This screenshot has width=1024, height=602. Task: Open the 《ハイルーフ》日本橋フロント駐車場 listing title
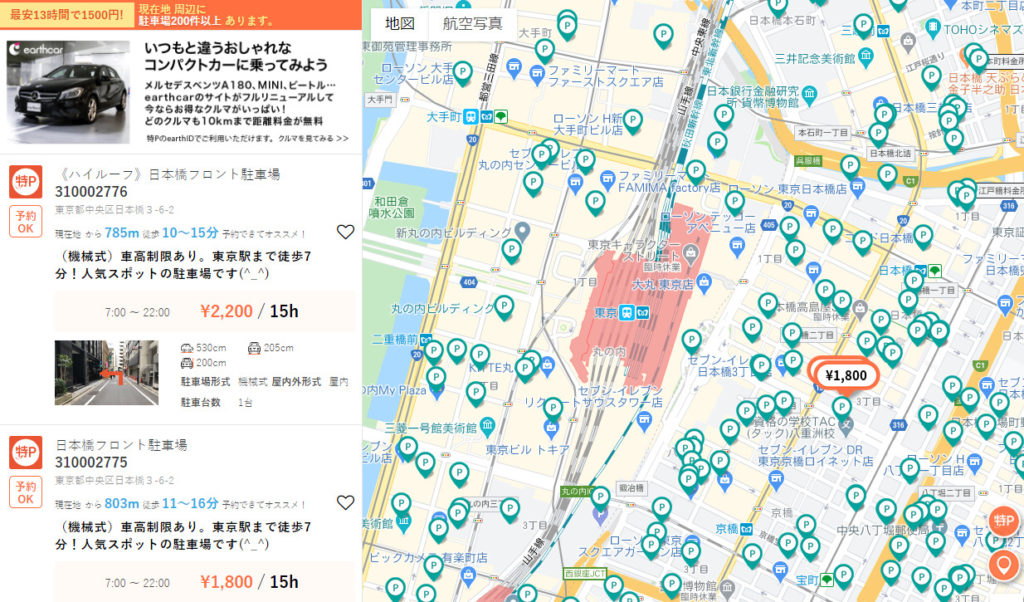(168, 174)
